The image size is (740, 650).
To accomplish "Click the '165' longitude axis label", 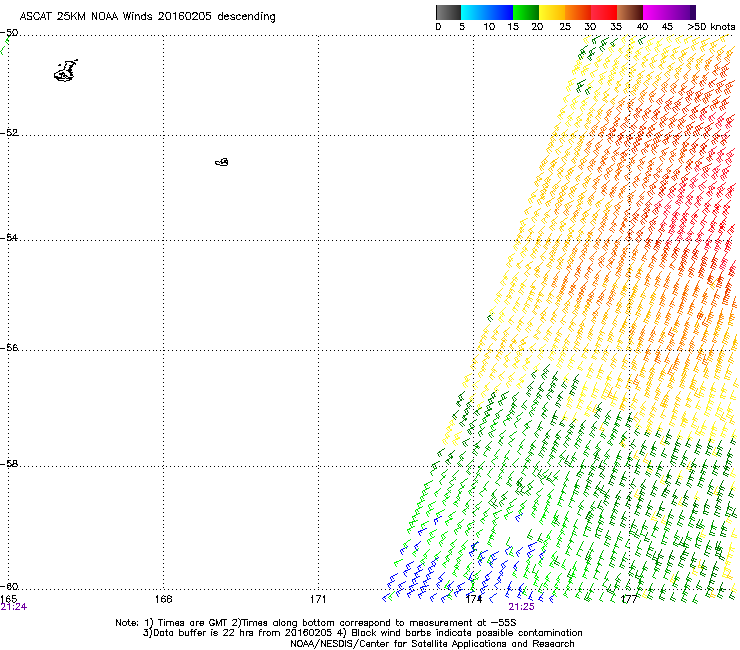I will point(8,599).
